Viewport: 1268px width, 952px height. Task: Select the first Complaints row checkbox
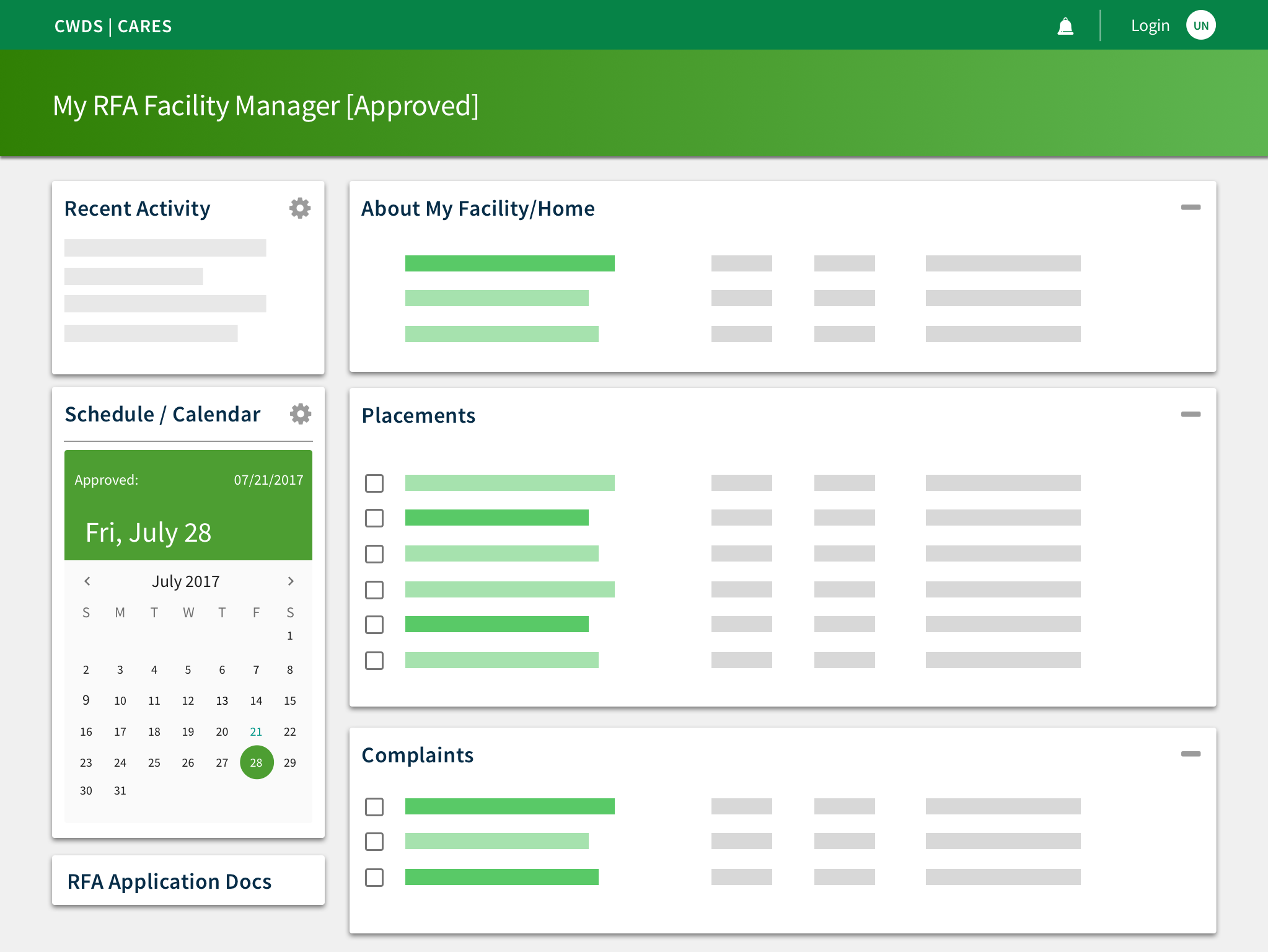(374, 807)
